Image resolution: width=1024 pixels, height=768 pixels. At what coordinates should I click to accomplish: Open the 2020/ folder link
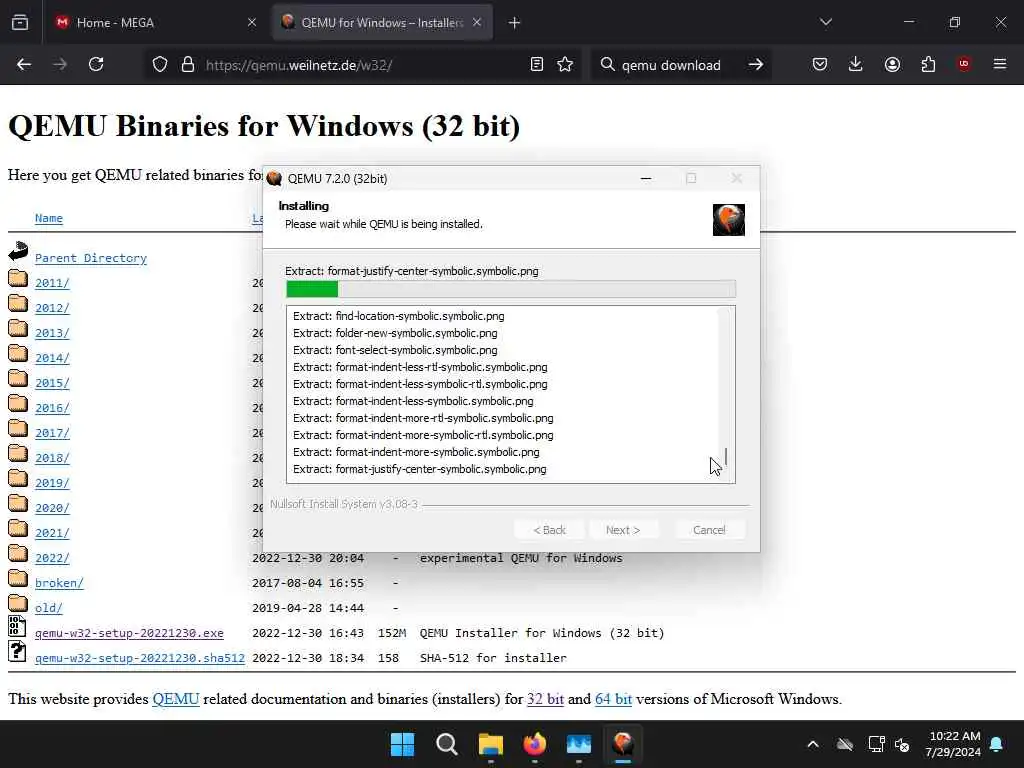click(52, 508)
